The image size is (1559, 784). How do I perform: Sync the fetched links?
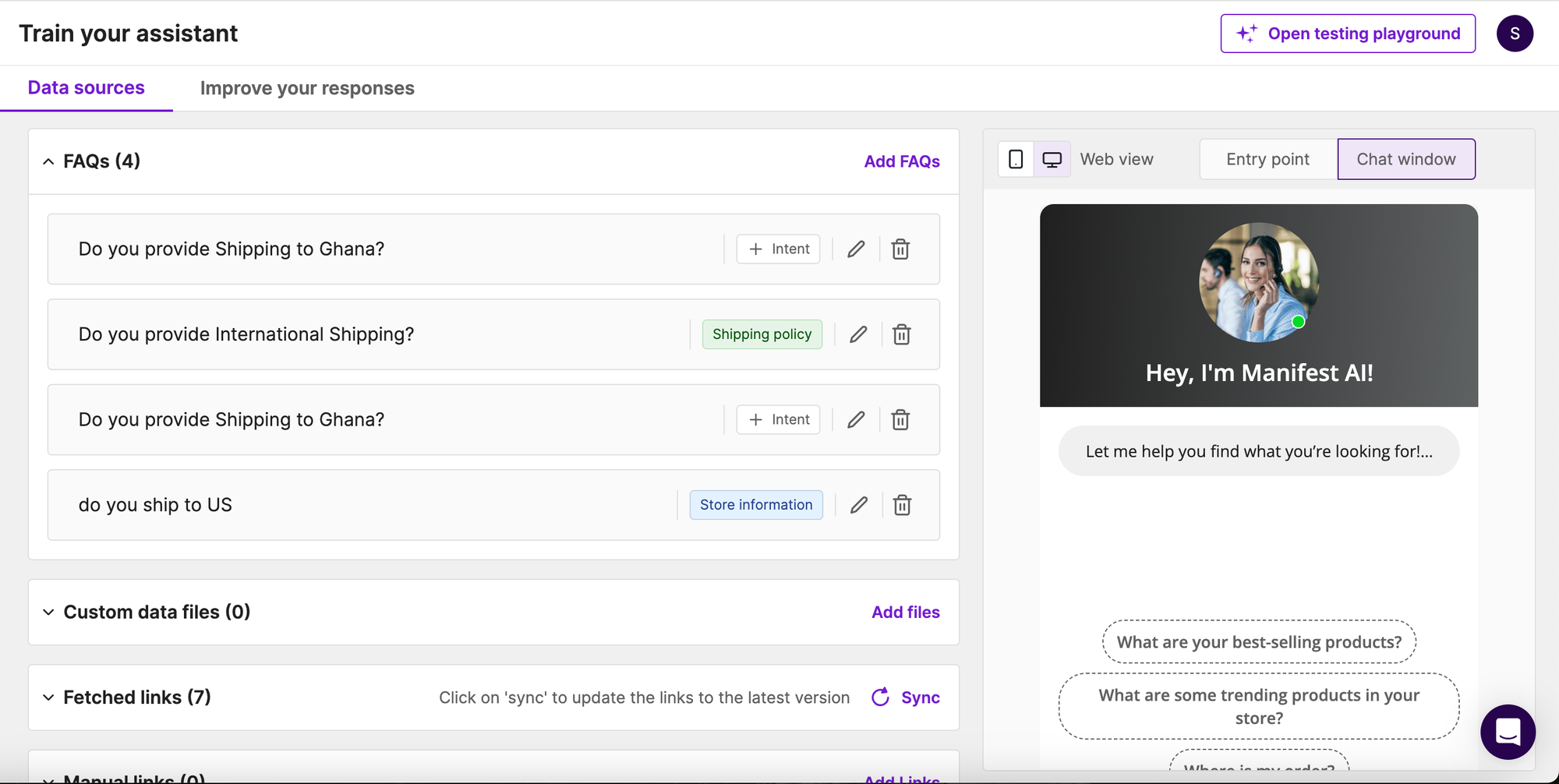906,697
